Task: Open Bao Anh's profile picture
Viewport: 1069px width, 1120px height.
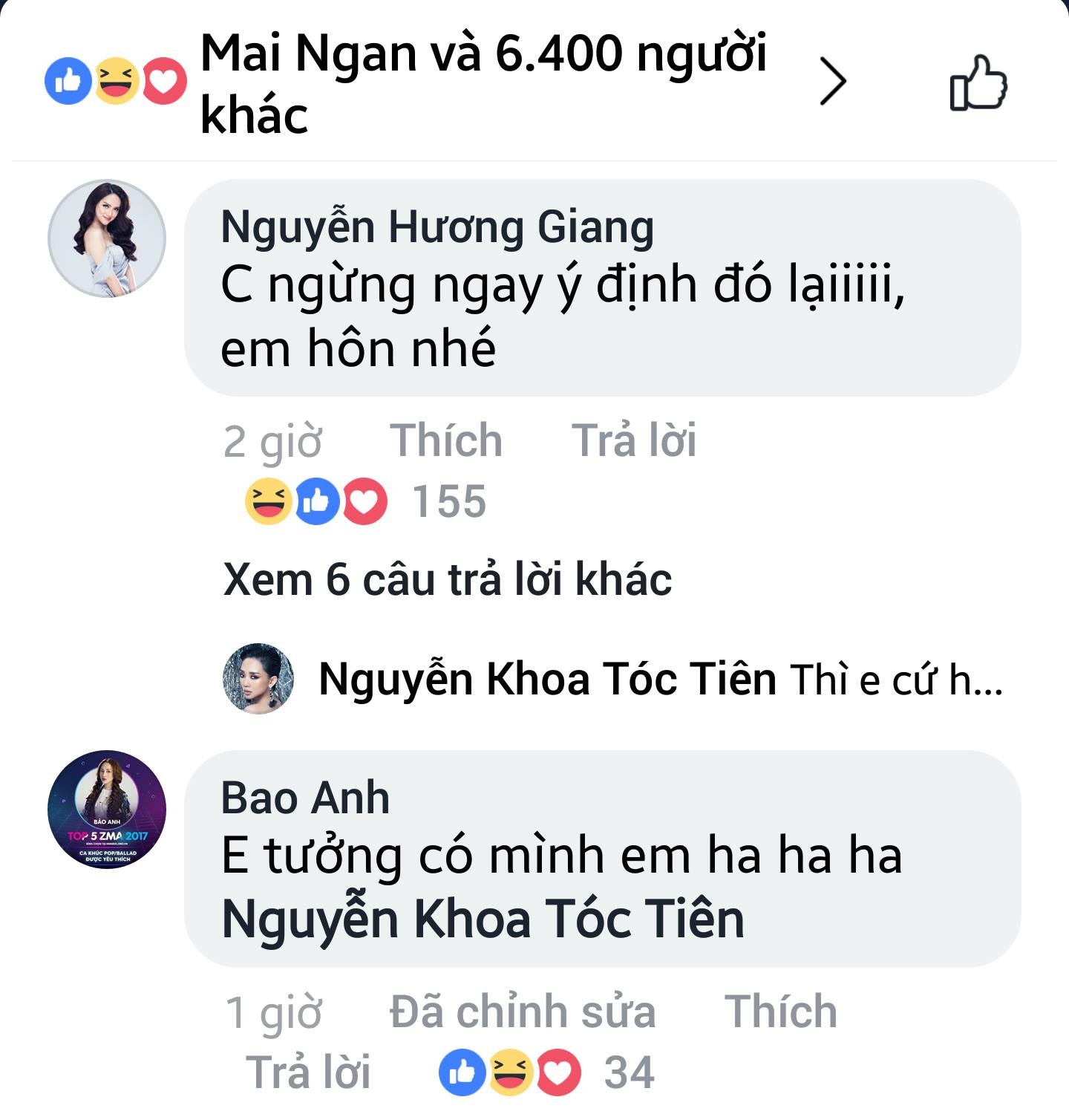Action: point(107,810)
